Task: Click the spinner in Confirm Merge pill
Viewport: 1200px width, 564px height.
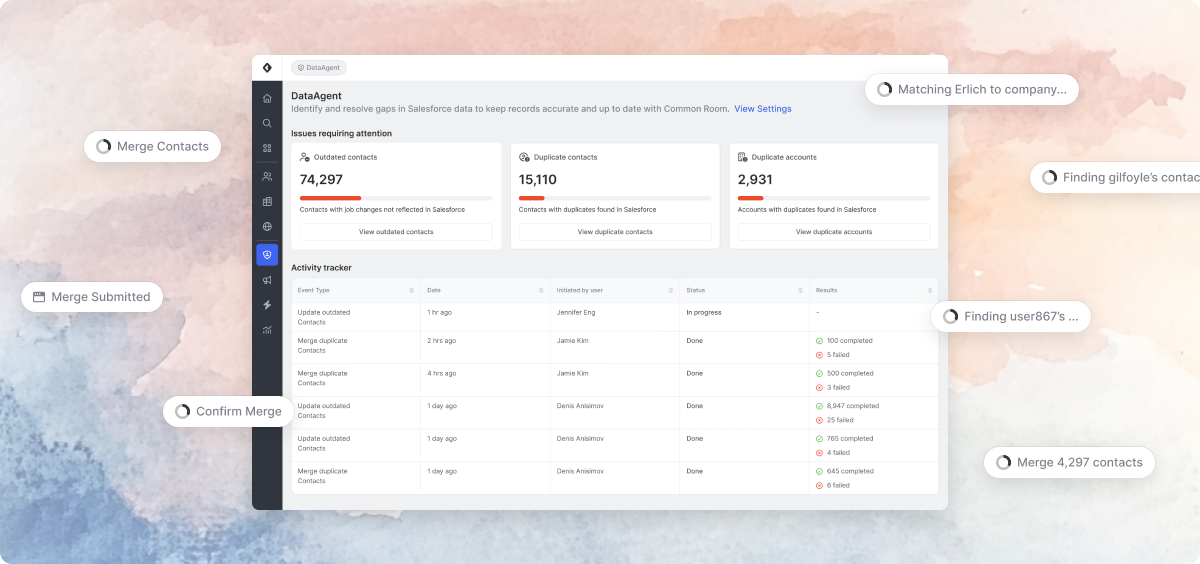Action: click(183, 411)
